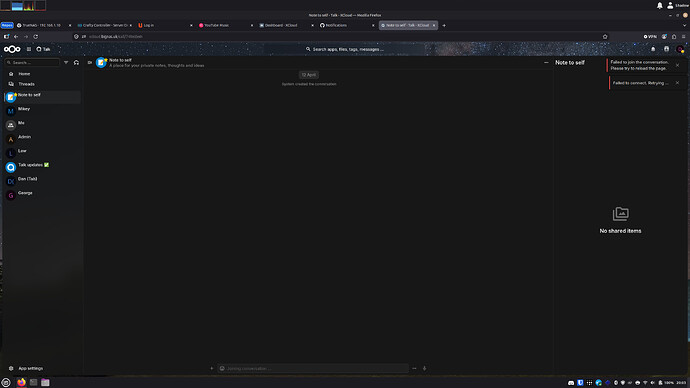Open the Firefox hamburger application menu
690x388 pixels.
(x=683, y=37)
